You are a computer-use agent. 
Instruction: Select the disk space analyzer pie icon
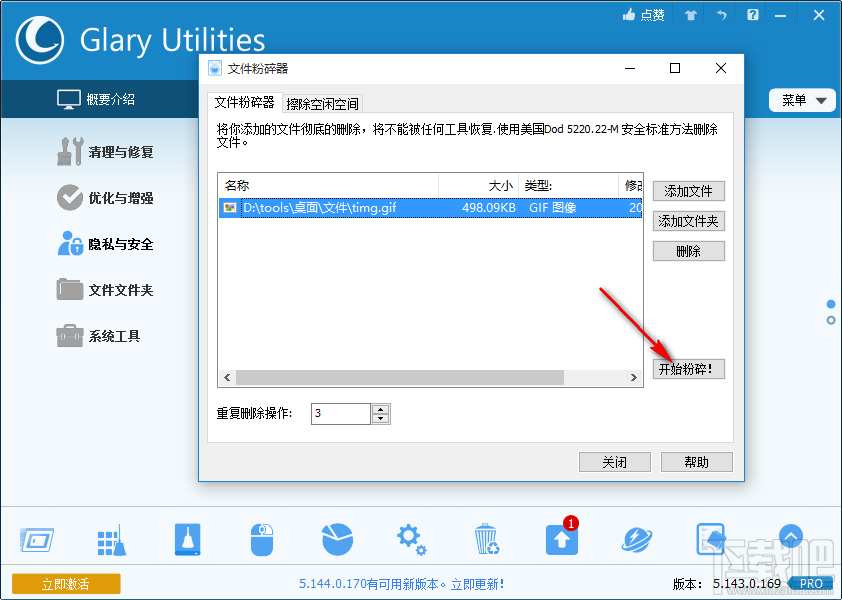coord(336,538)
